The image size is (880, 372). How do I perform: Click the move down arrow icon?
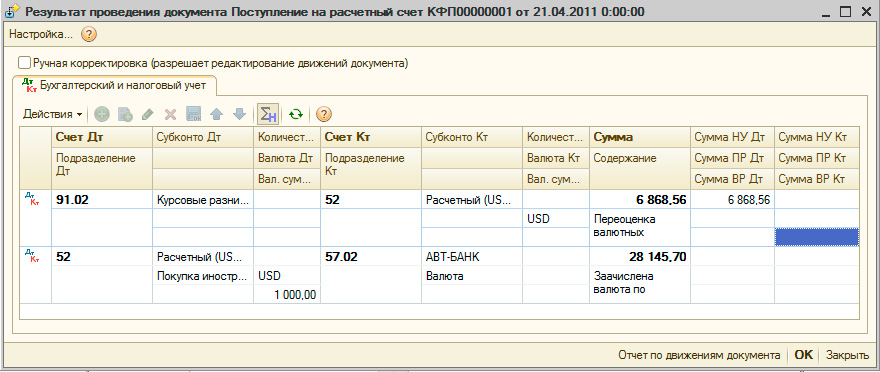[x=240, y=114]
